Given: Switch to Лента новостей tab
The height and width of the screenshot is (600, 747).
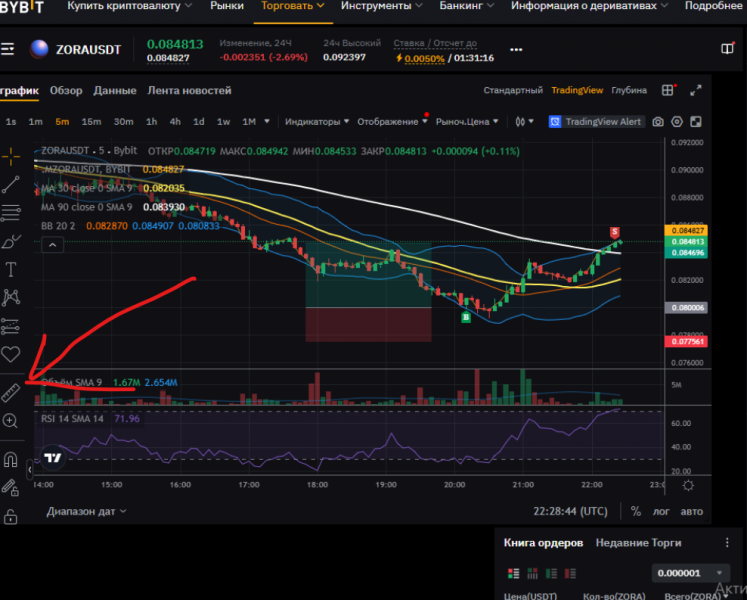Looking at the screenshot, I should click(189, 91).
